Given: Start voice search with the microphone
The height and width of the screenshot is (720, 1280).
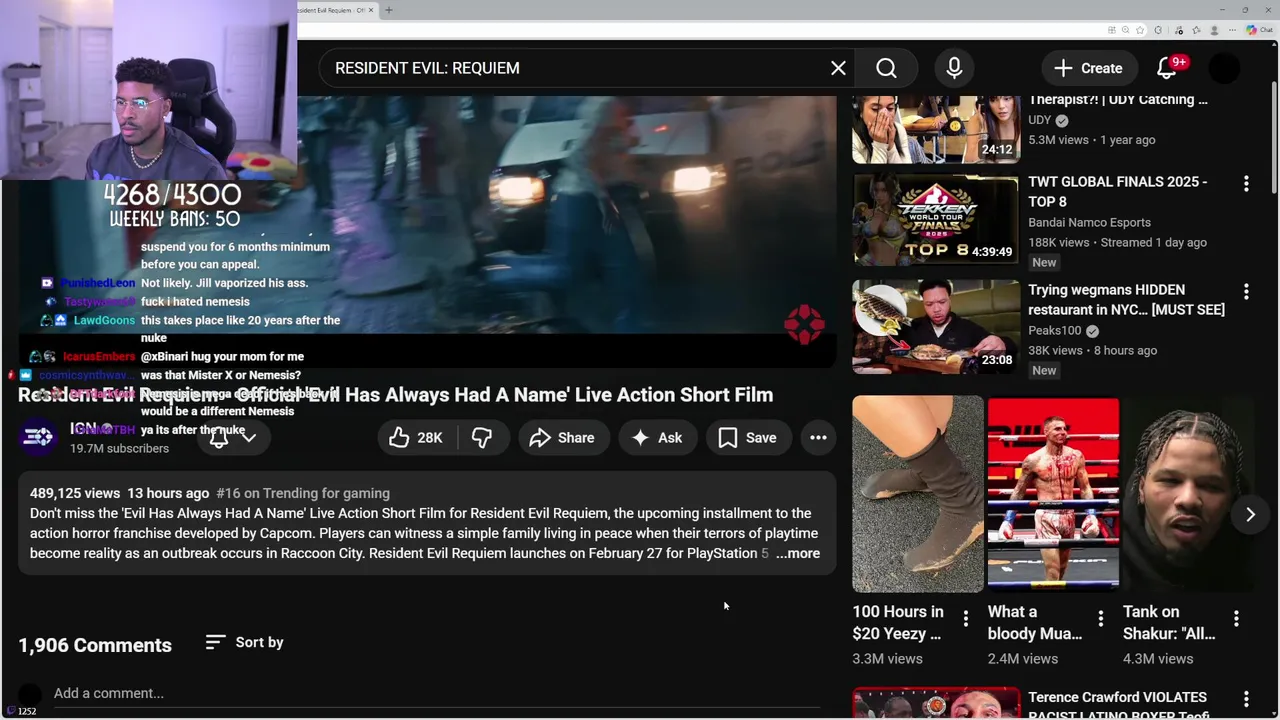Looking at the screenshot, I should [x=954, y=68].
